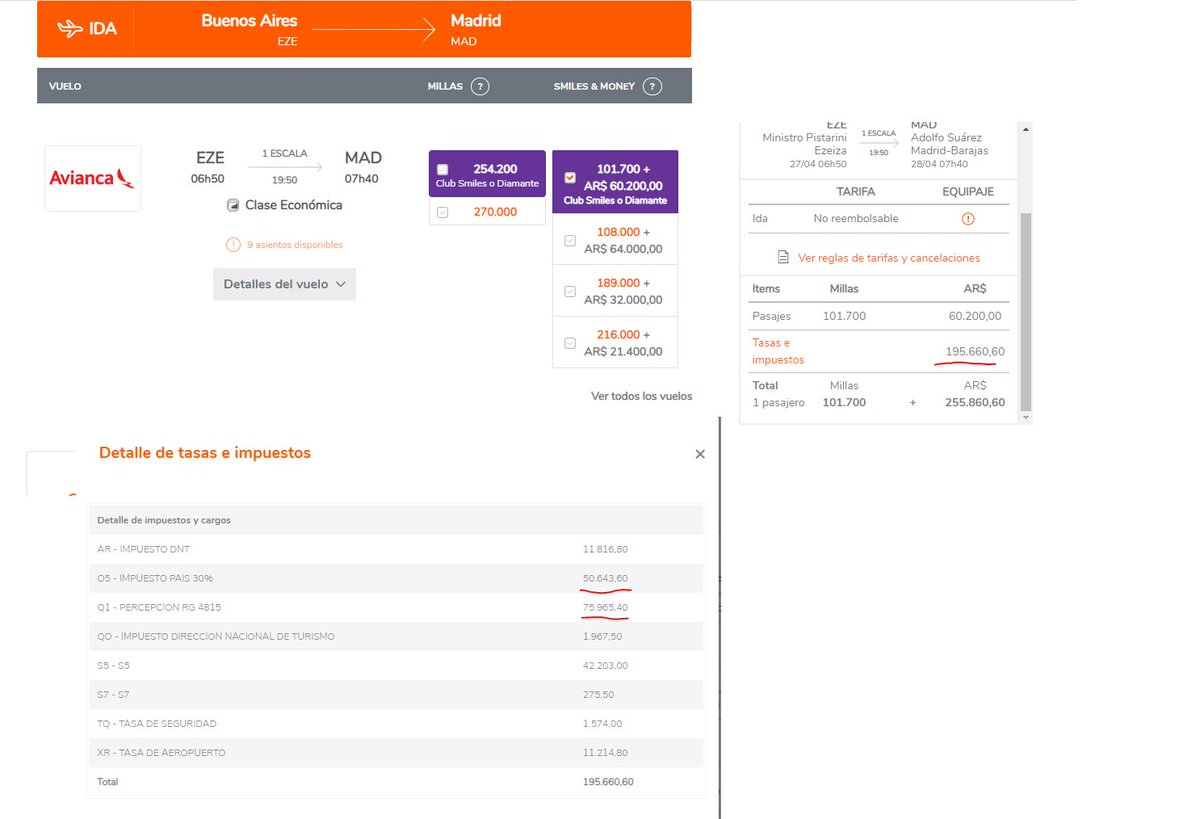Click the Buenos Aires EZE header text
Image resolution: width=1200 pixels, height=819 pixels.
coord(250,29)
